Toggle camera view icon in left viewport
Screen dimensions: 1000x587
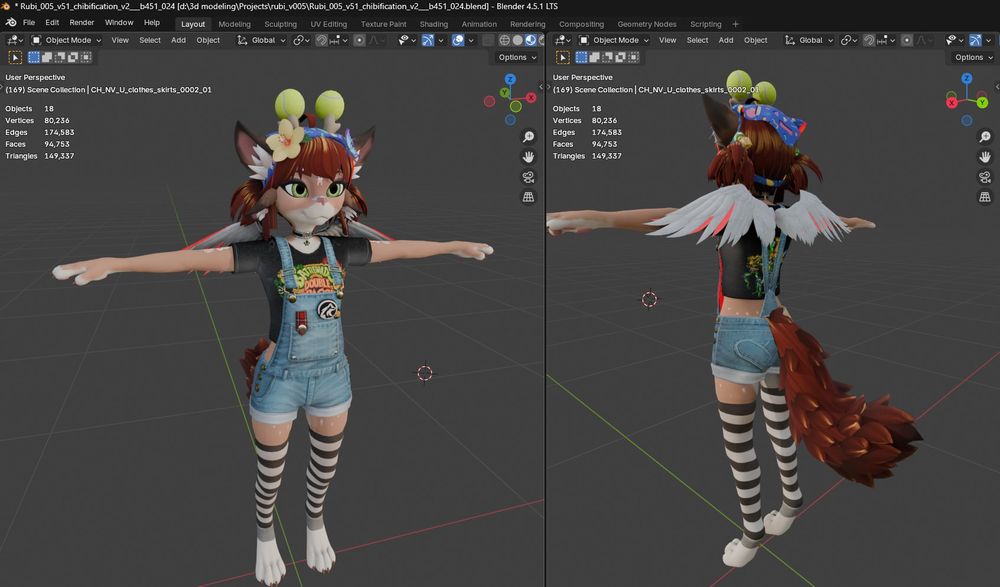(529, 177)
